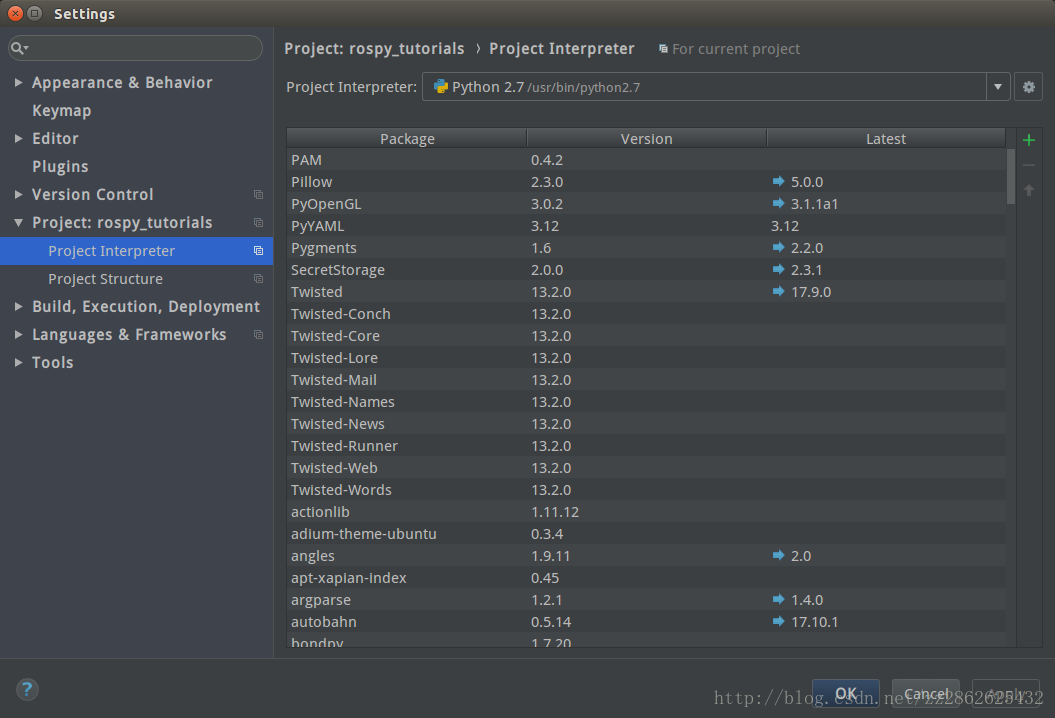
Task: Select the Twisted-Web package row
Action: click(647, 468)
